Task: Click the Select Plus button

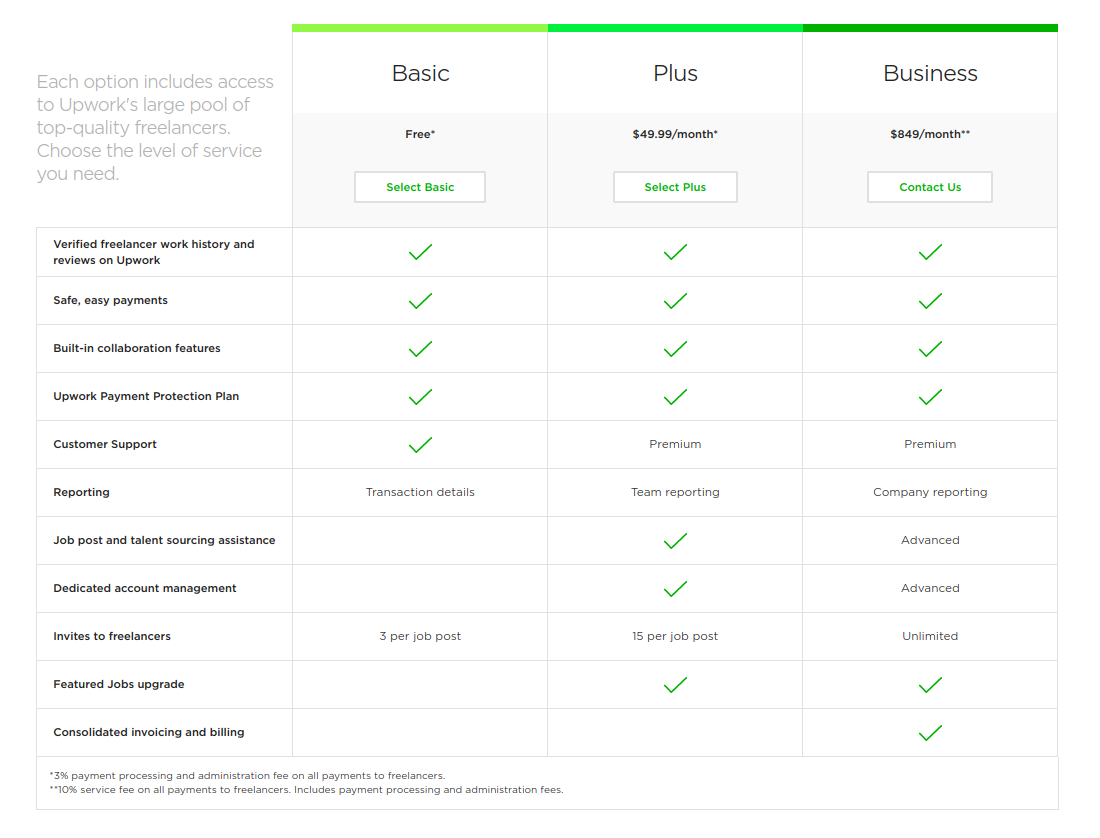Action: [x=675, y=187]
